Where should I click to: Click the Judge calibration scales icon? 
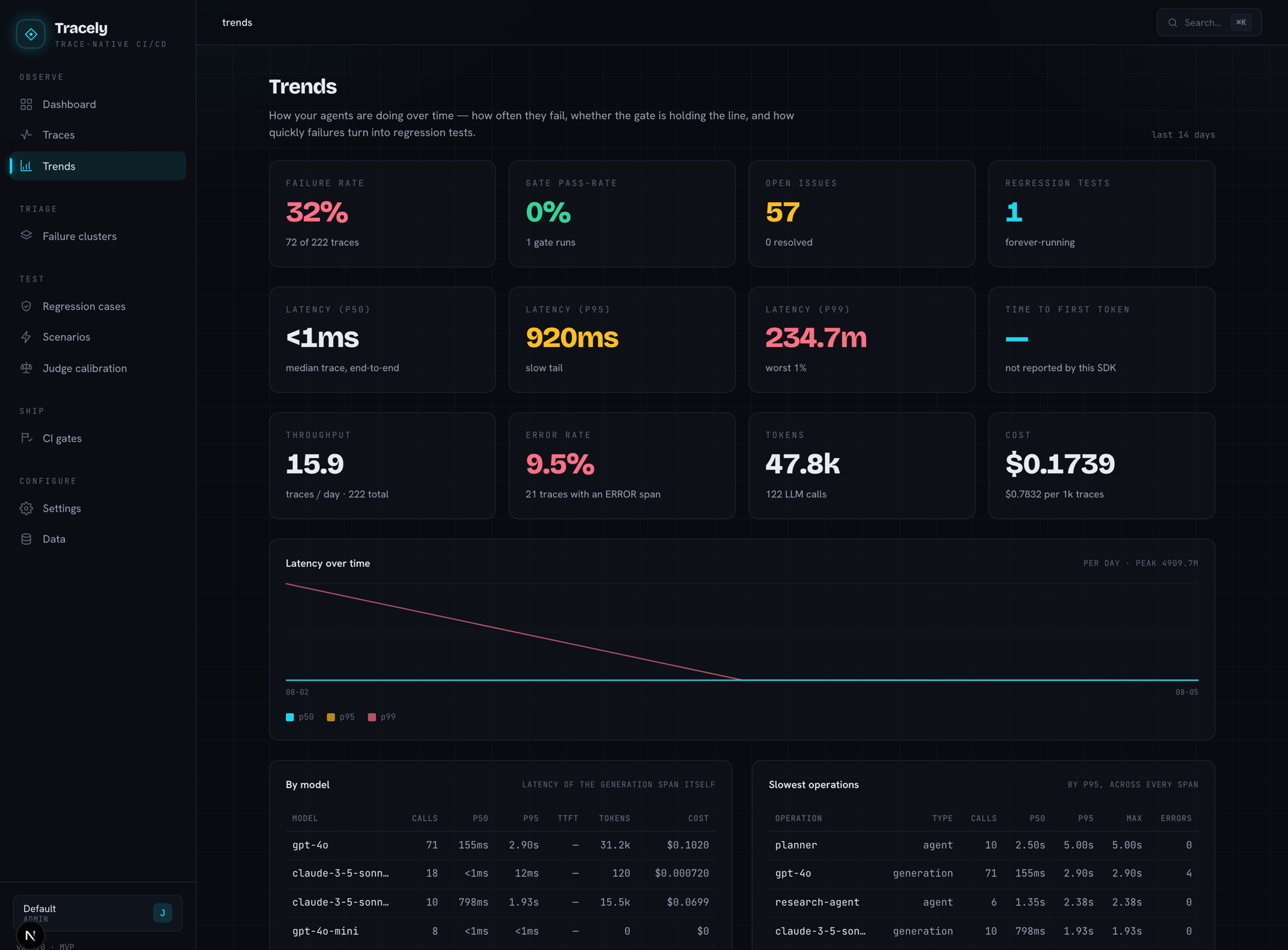click(26, 368)
